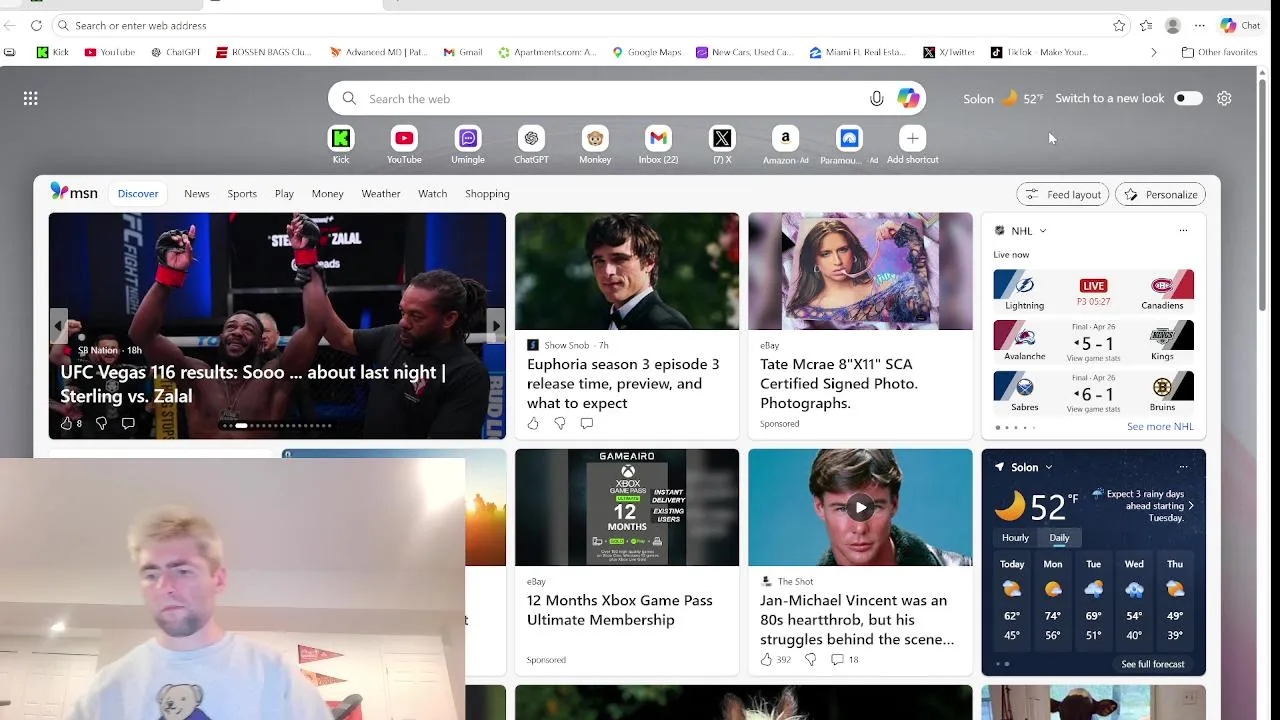Open the ChatGPT shortcut tile
The image size is (1280, 720).
point(531,138)
